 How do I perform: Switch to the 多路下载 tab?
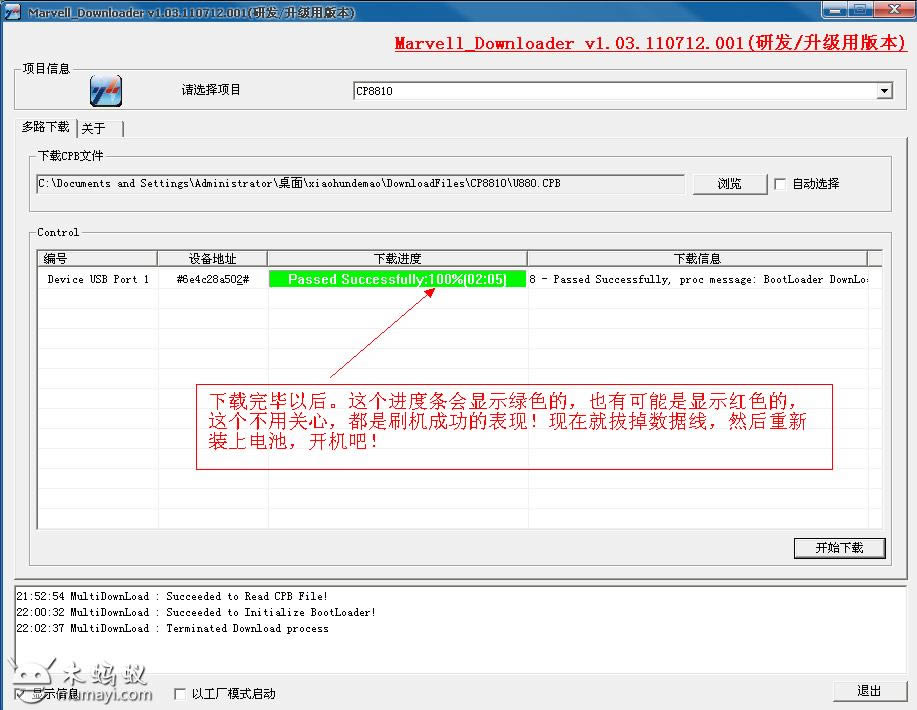(x=46, y=128)
